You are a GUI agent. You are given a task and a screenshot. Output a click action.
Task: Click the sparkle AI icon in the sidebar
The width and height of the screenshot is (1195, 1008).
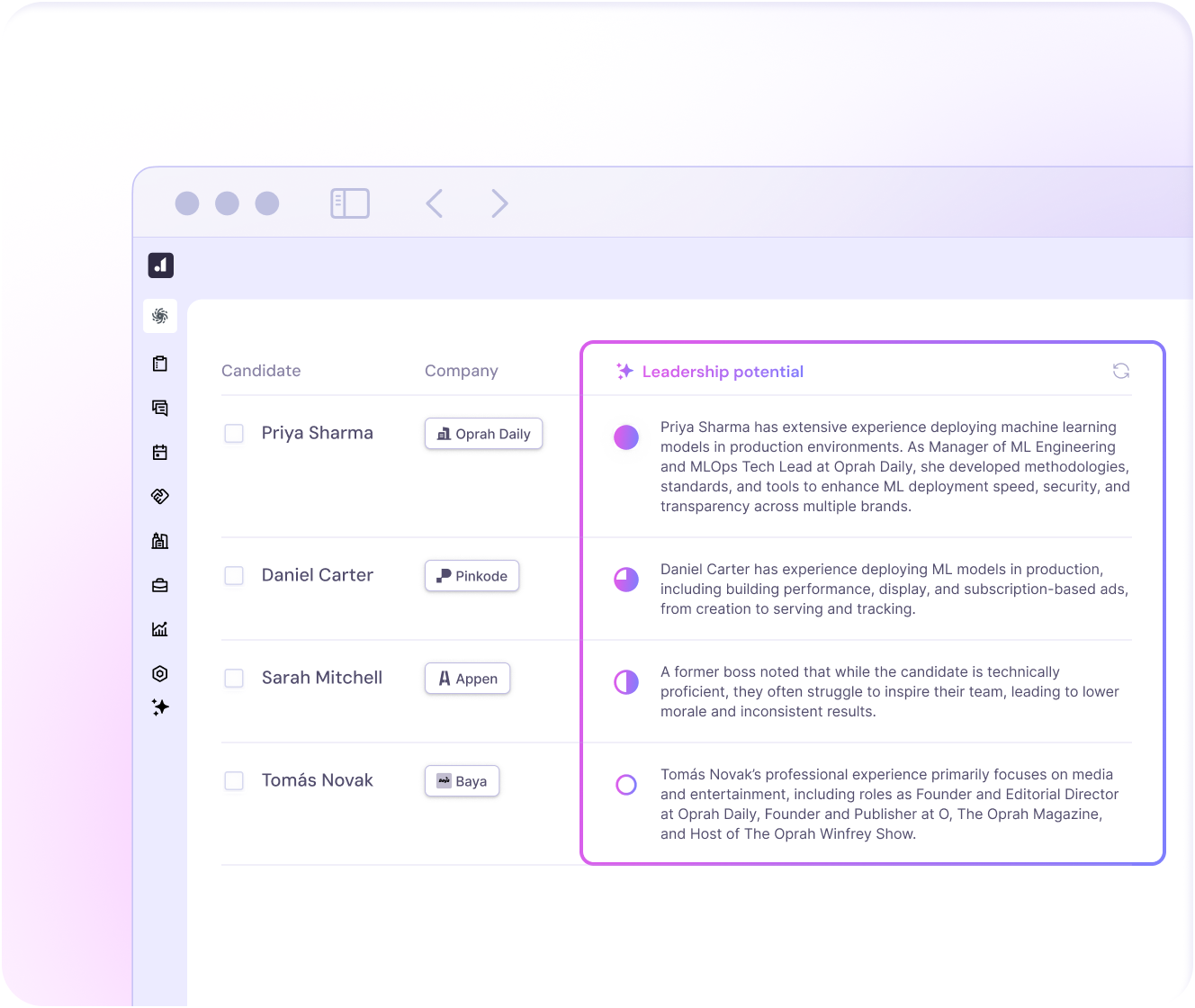pyautogui.click(x=160, y=707)
